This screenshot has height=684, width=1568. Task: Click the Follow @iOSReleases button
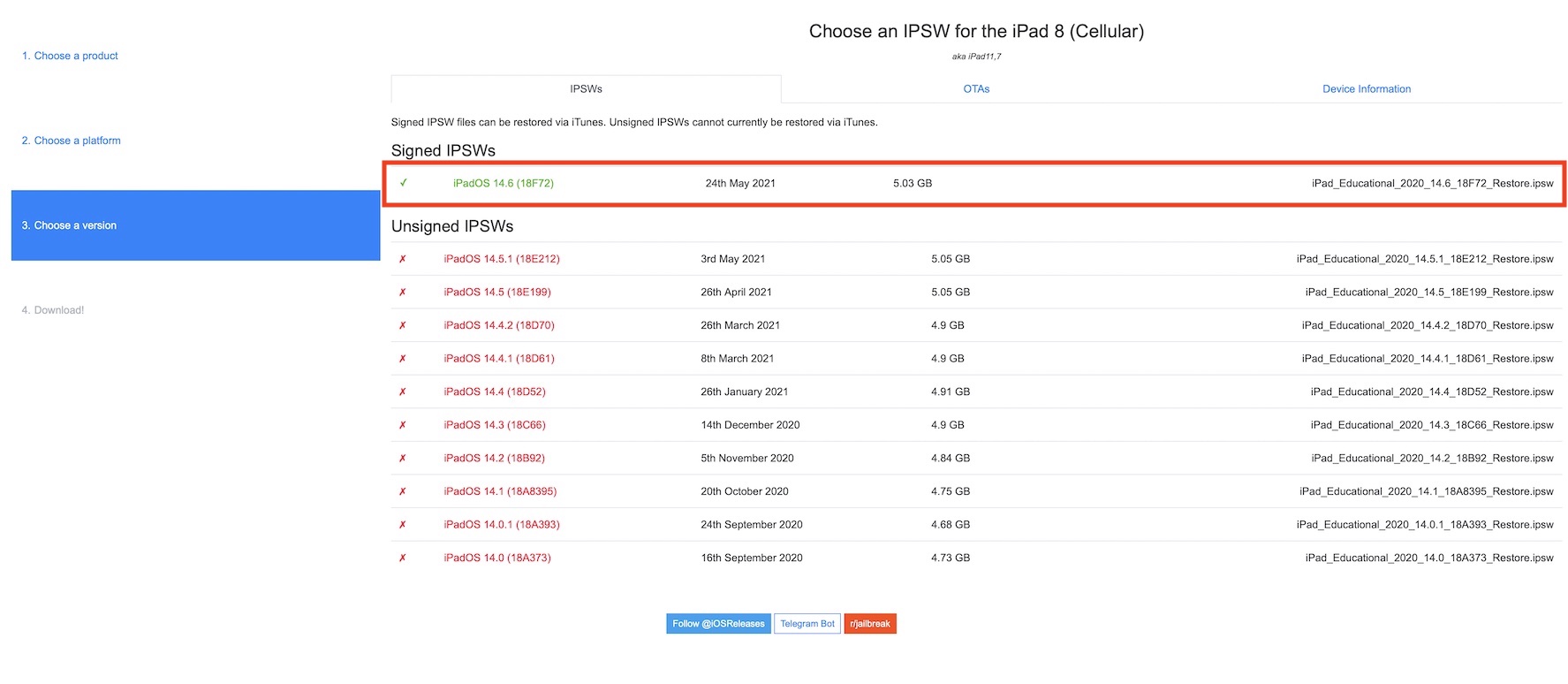pos(718,624)
